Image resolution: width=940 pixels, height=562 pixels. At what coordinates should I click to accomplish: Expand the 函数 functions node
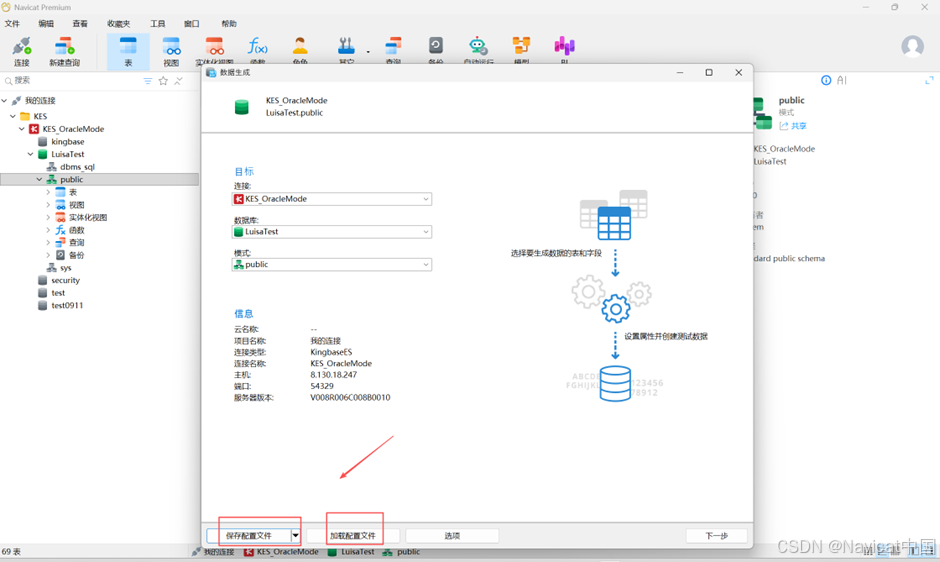tap(49, 230)
